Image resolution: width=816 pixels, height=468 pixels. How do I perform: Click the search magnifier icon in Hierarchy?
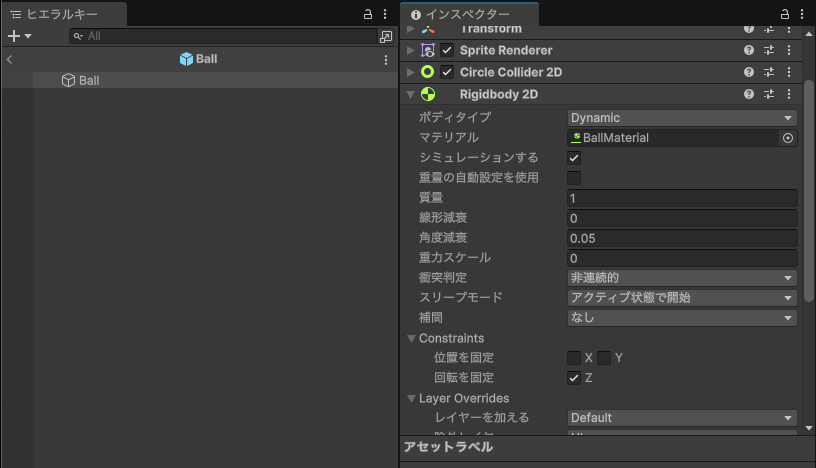pyautogui.click(x=78, y=36)
